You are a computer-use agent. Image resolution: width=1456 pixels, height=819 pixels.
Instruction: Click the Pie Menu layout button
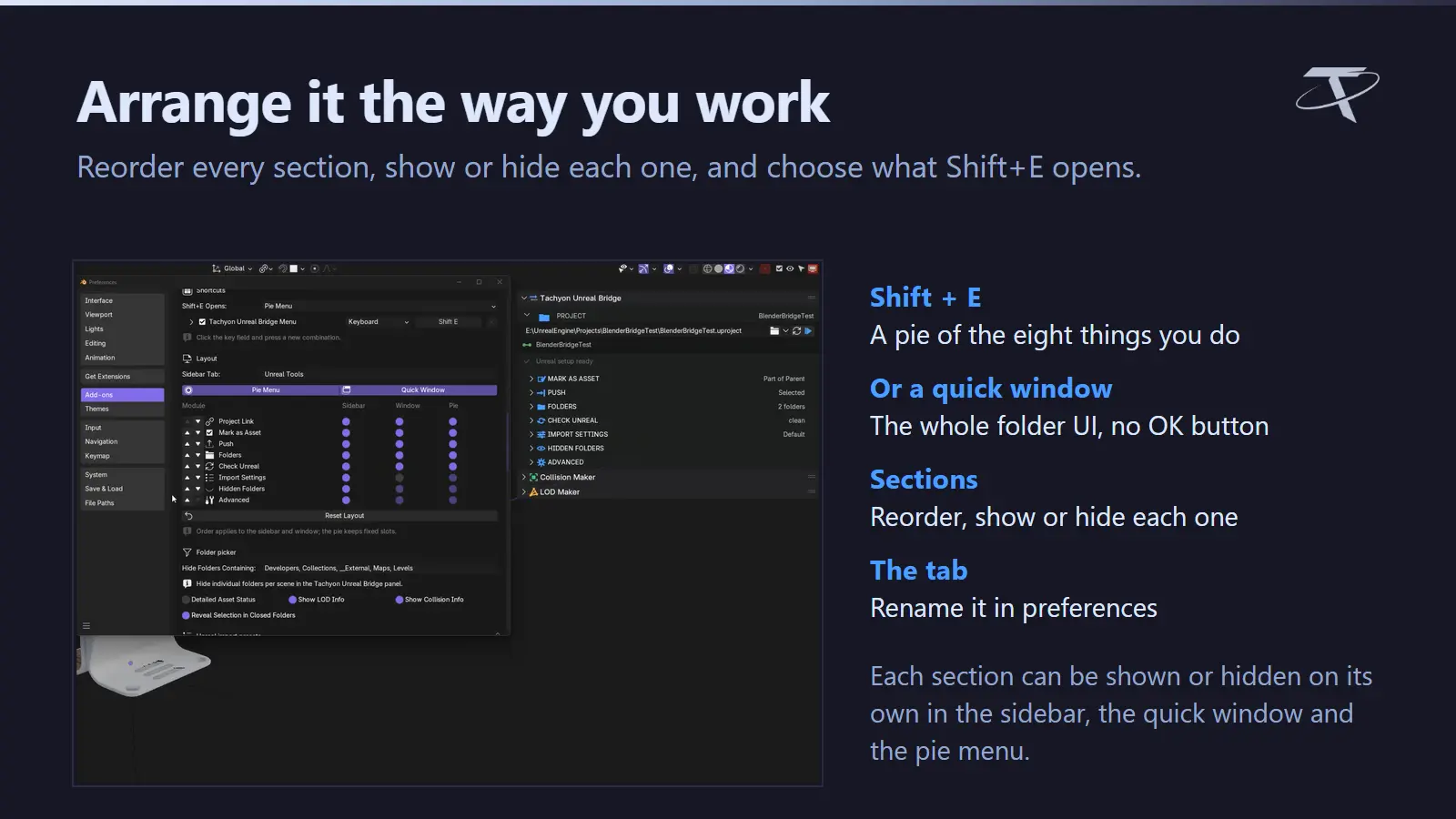260,390
